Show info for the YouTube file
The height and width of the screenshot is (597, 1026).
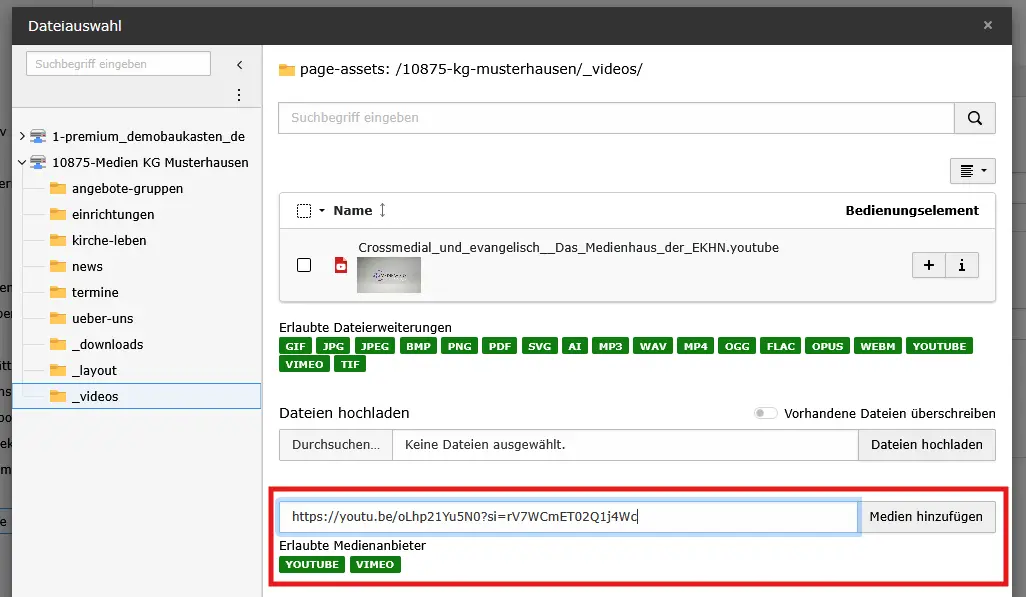click(962, 265)
